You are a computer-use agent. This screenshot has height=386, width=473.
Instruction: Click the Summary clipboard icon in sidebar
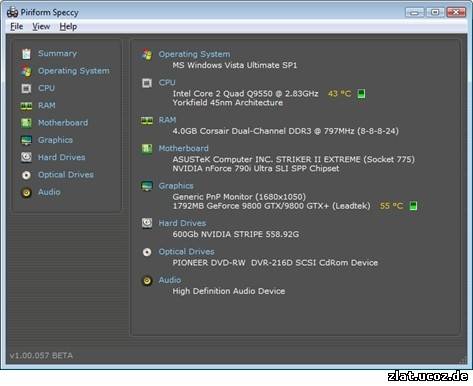26,54
